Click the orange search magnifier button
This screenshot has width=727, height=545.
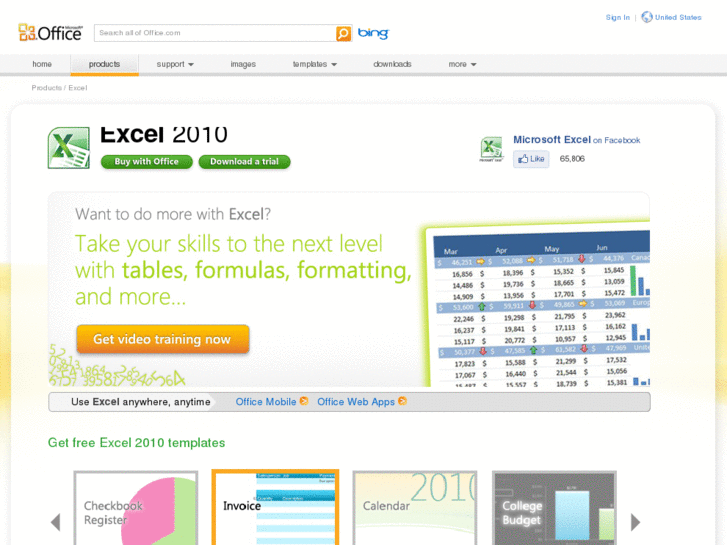343,33
